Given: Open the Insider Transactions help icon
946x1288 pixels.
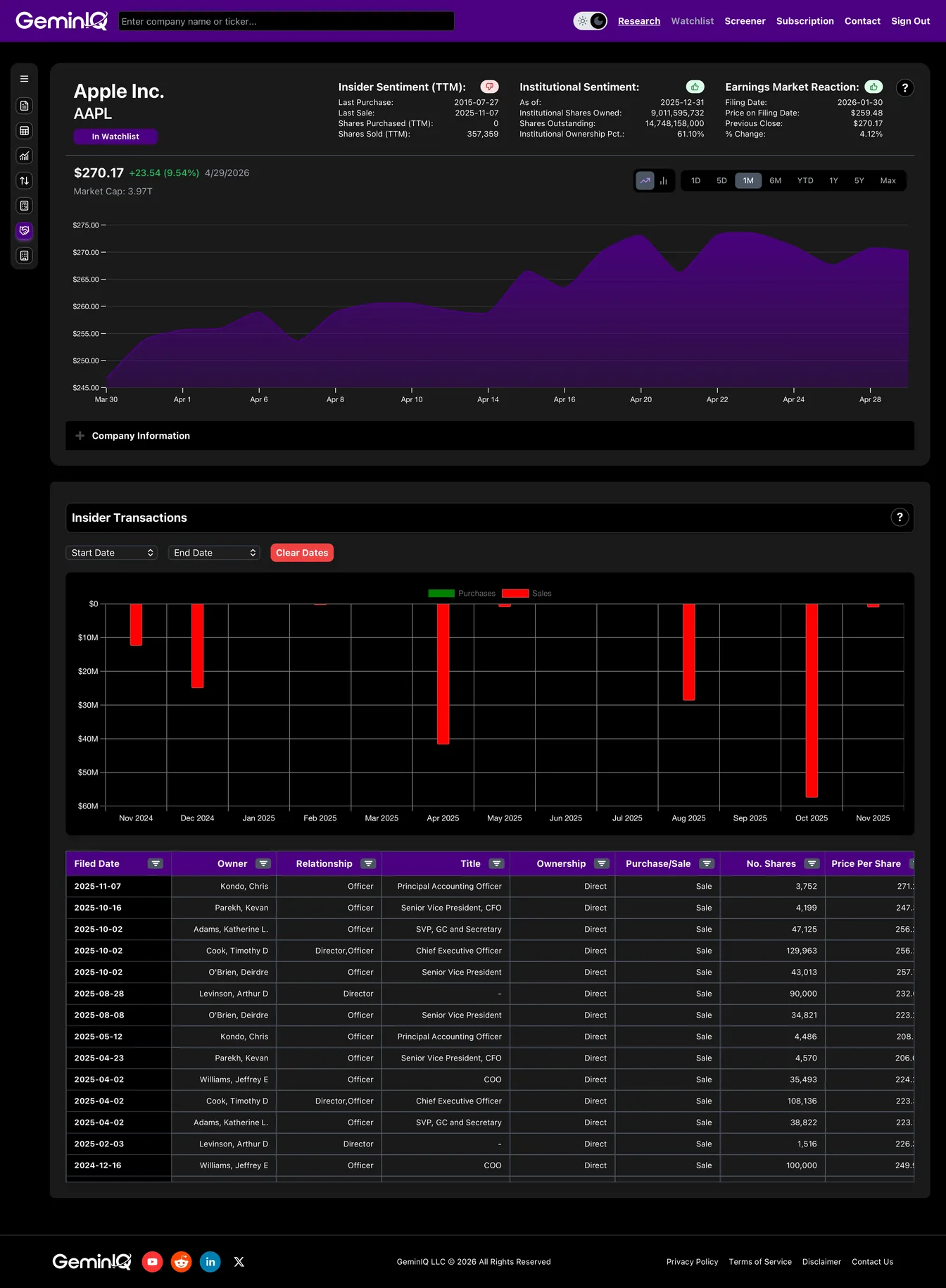Looking at the screenshot, I should [x=900, y=518].
